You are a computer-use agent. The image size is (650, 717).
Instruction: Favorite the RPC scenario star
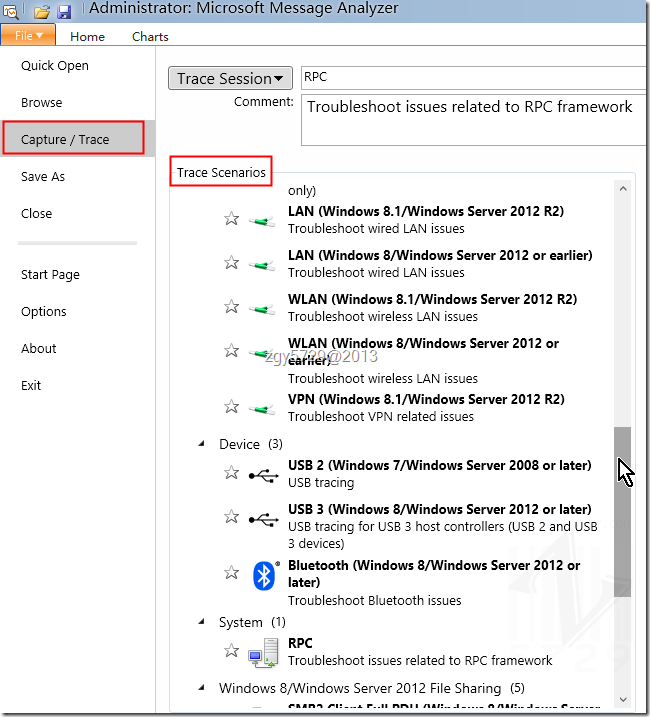[x=231, y=650]
